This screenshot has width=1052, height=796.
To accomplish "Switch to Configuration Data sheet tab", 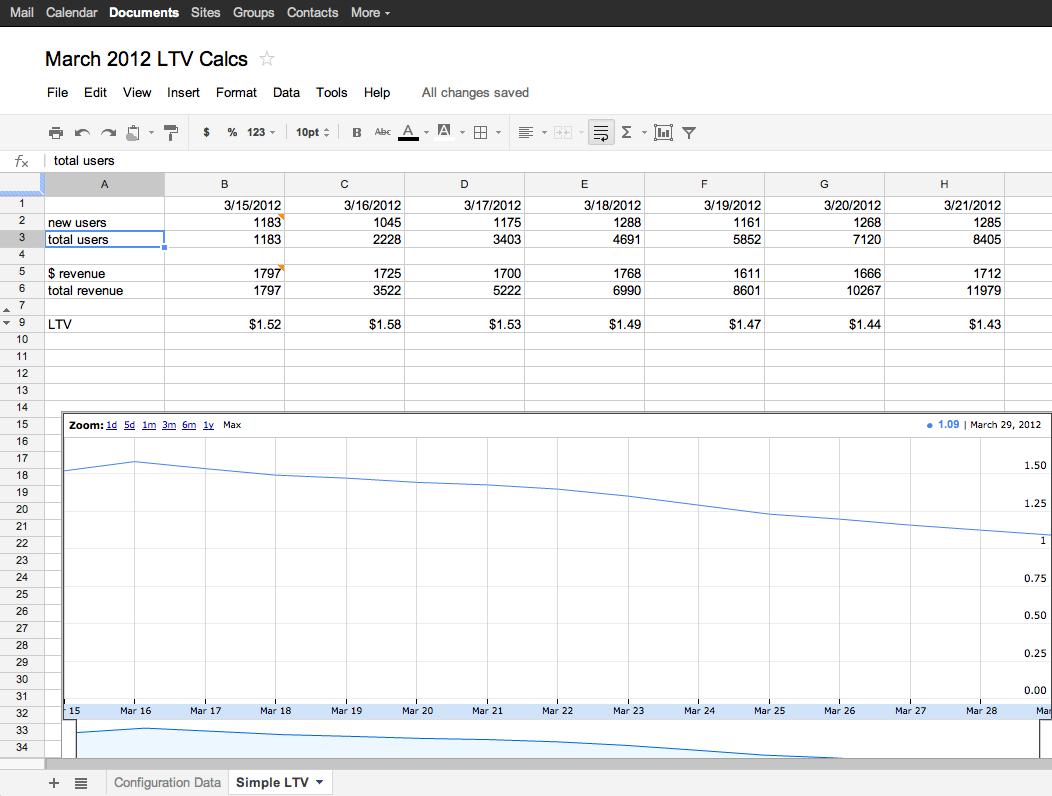I will (167, 783).
